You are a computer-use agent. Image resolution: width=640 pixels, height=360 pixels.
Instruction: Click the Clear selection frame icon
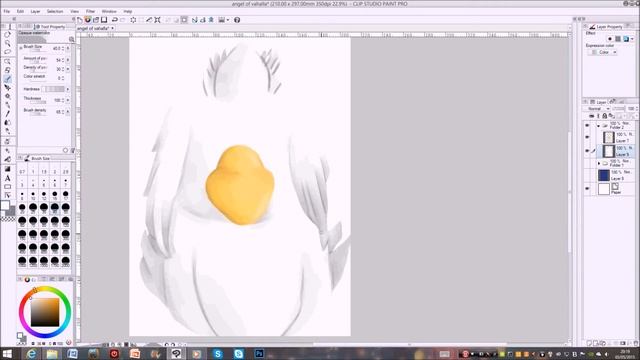133,20
